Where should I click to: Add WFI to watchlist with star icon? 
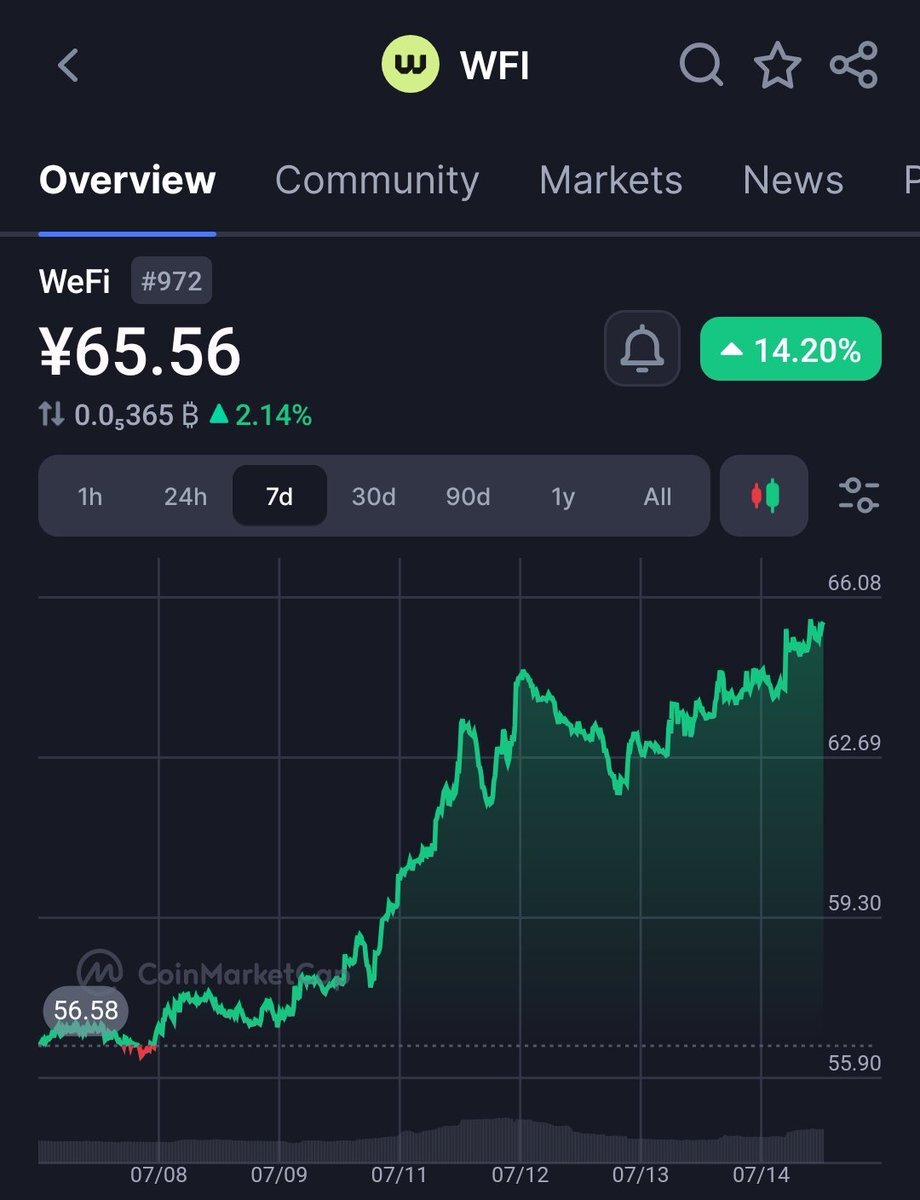(777, 66)
